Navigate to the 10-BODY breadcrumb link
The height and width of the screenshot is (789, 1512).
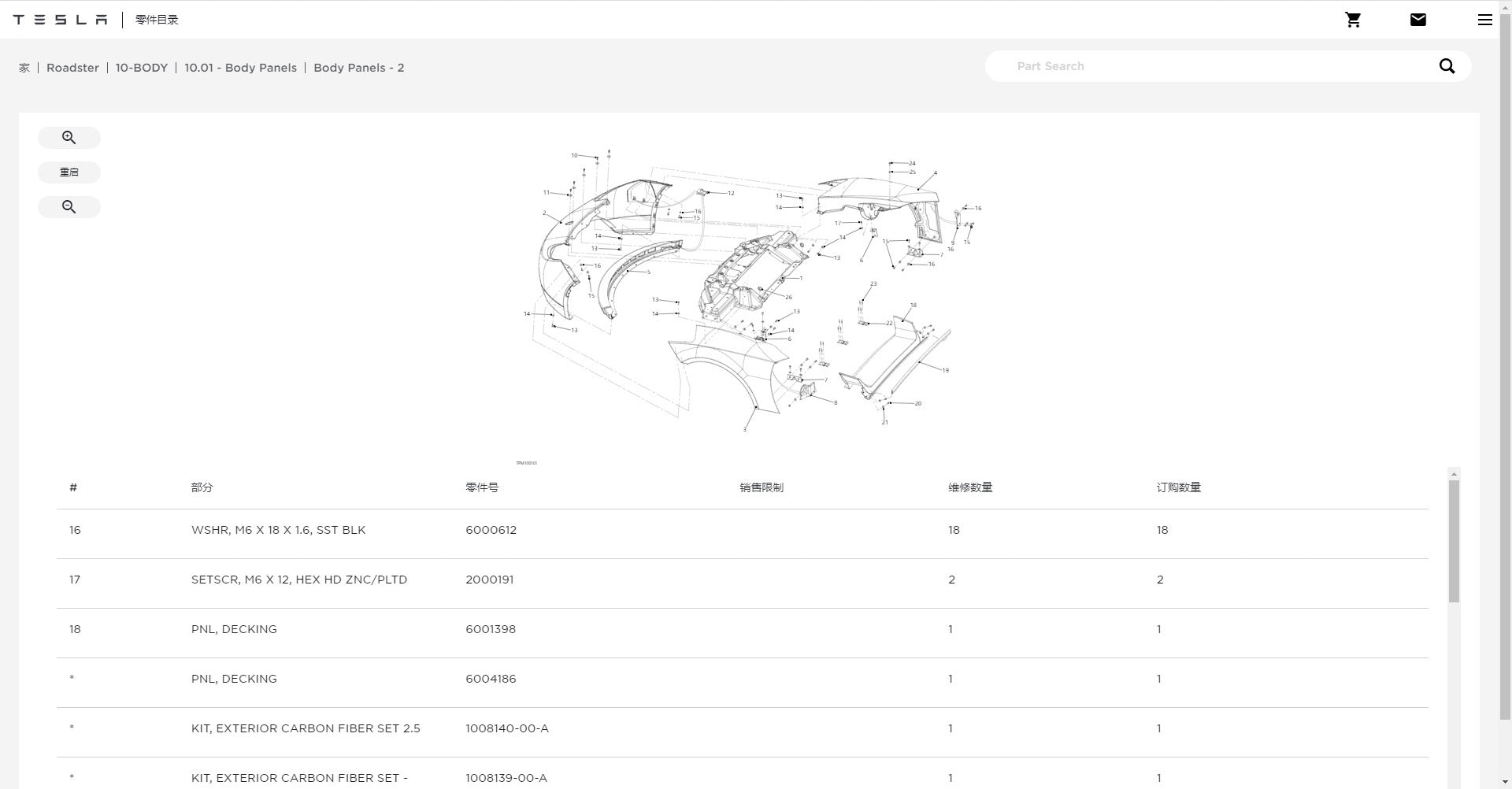[141, 68]
